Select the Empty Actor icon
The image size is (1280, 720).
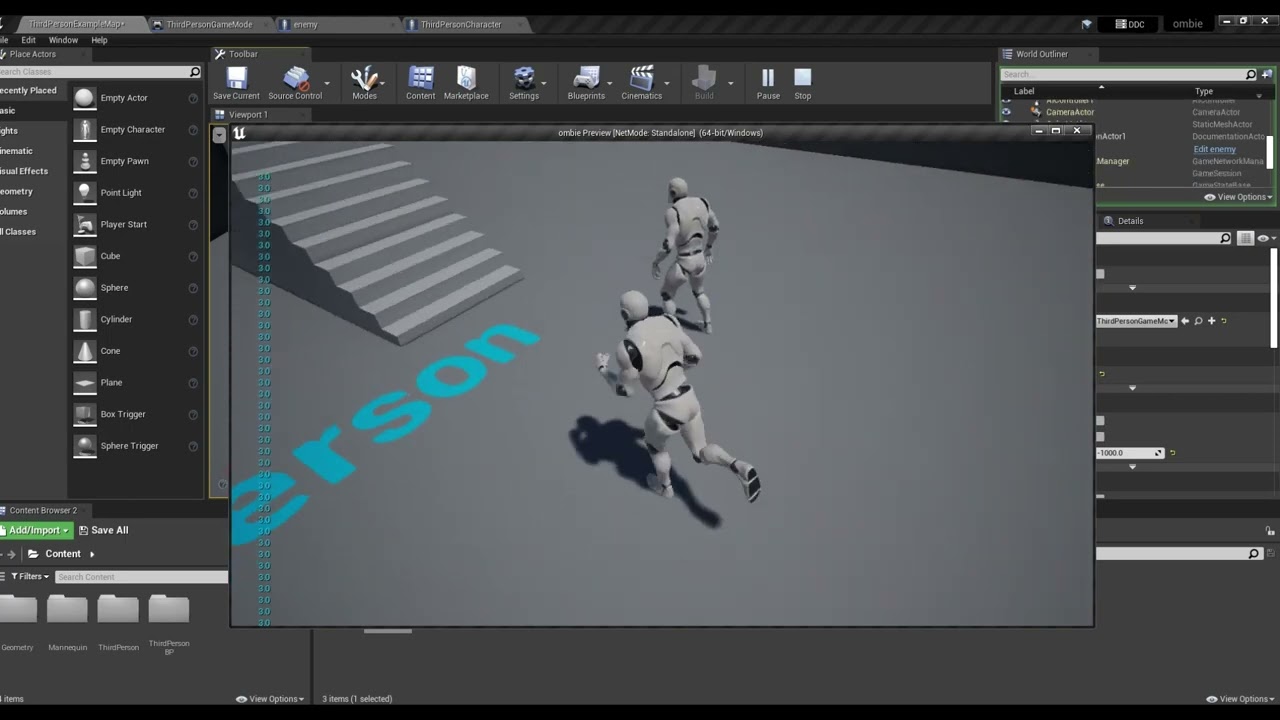85,98
